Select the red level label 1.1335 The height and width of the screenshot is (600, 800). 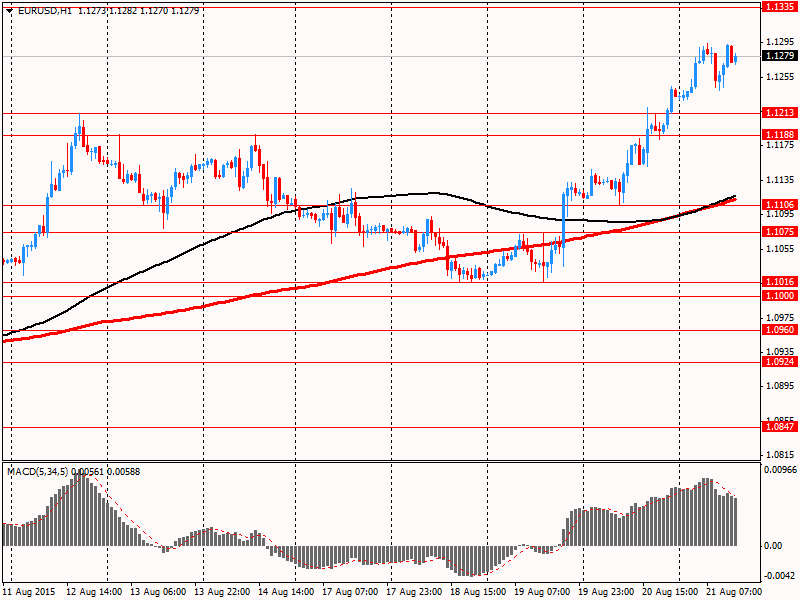pyautogui.click(x=780, y=7)
